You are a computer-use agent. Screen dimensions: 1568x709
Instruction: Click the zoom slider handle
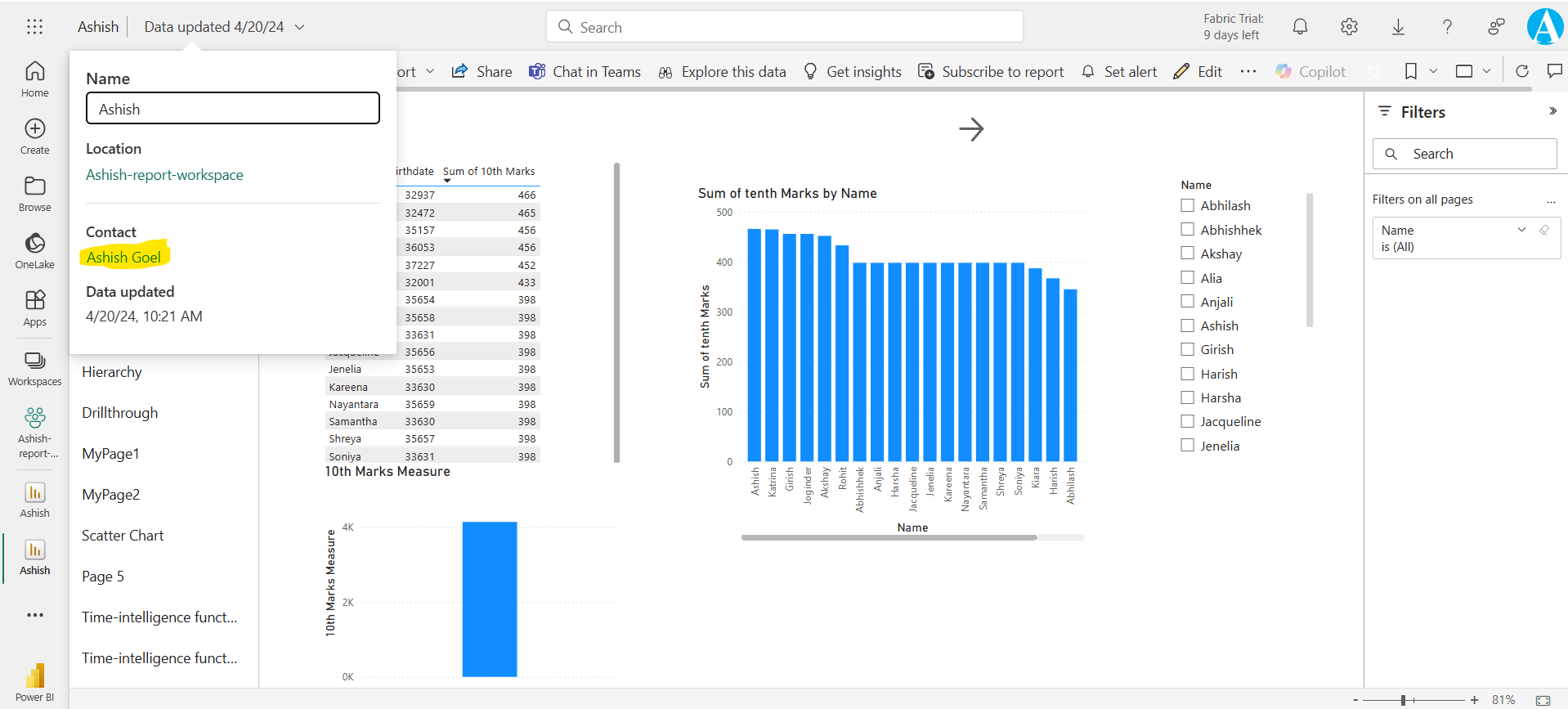(1403, 700)
